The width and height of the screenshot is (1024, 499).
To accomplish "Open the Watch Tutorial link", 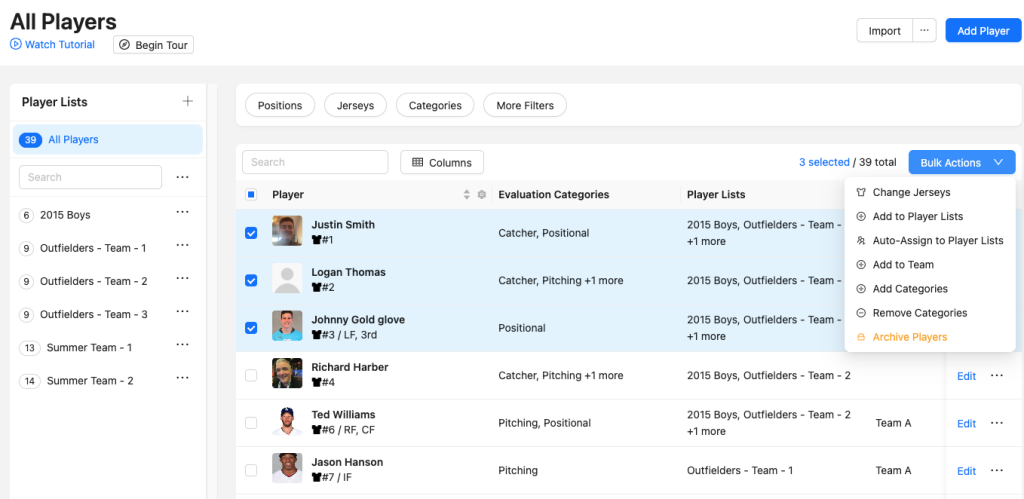I will coord(60,45).
